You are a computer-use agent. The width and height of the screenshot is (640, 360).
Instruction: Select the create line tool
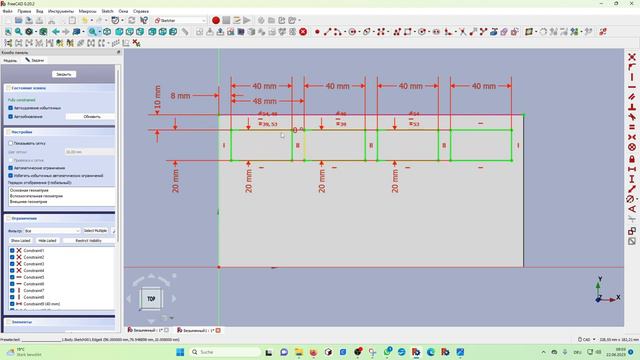coord(327,31)
